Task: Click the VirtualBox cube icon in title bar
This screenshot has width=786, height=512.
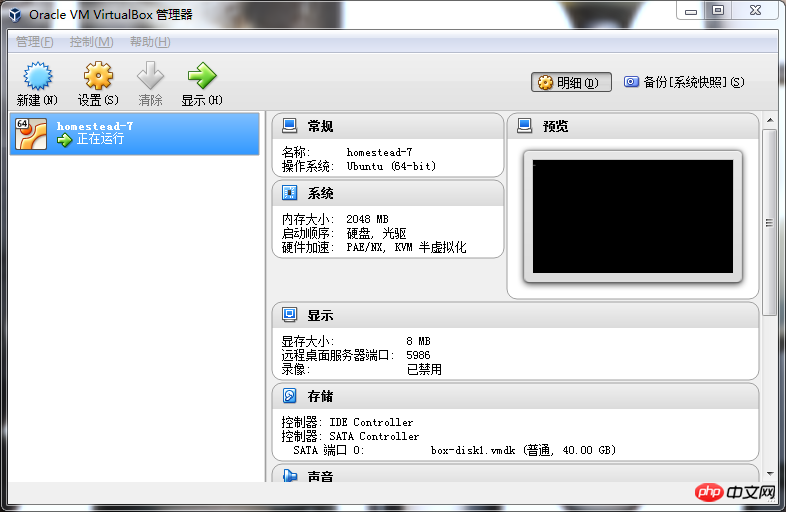Action: [15, 15]
